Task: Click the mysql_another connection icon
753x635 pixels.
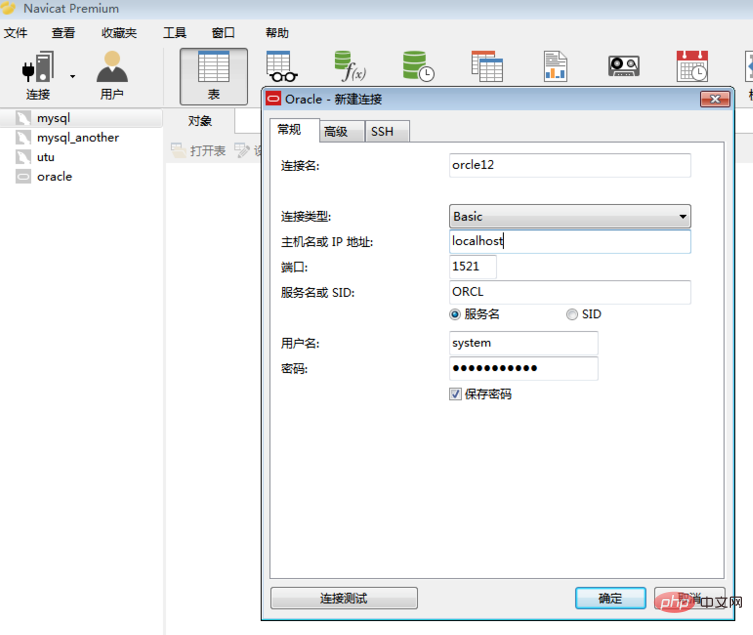Action: tap(23, 138)
